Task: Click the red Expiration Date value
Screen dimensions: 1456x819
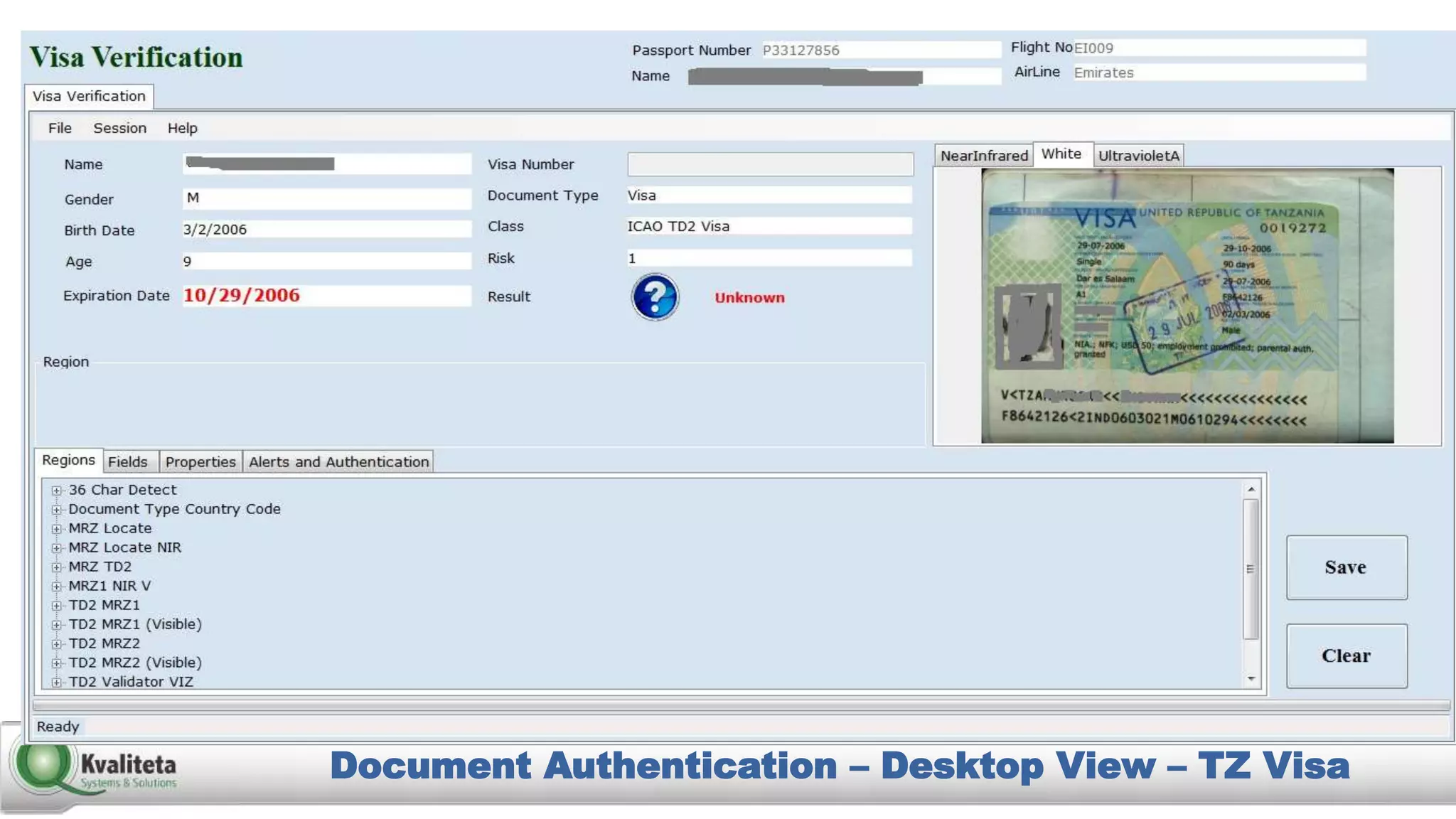Action: [x=242, y=295]
